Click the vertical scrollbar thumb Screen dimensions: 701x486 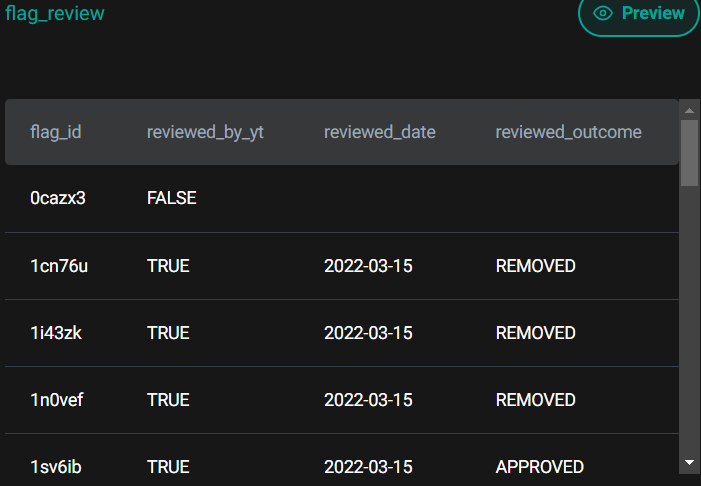[689, 152]
